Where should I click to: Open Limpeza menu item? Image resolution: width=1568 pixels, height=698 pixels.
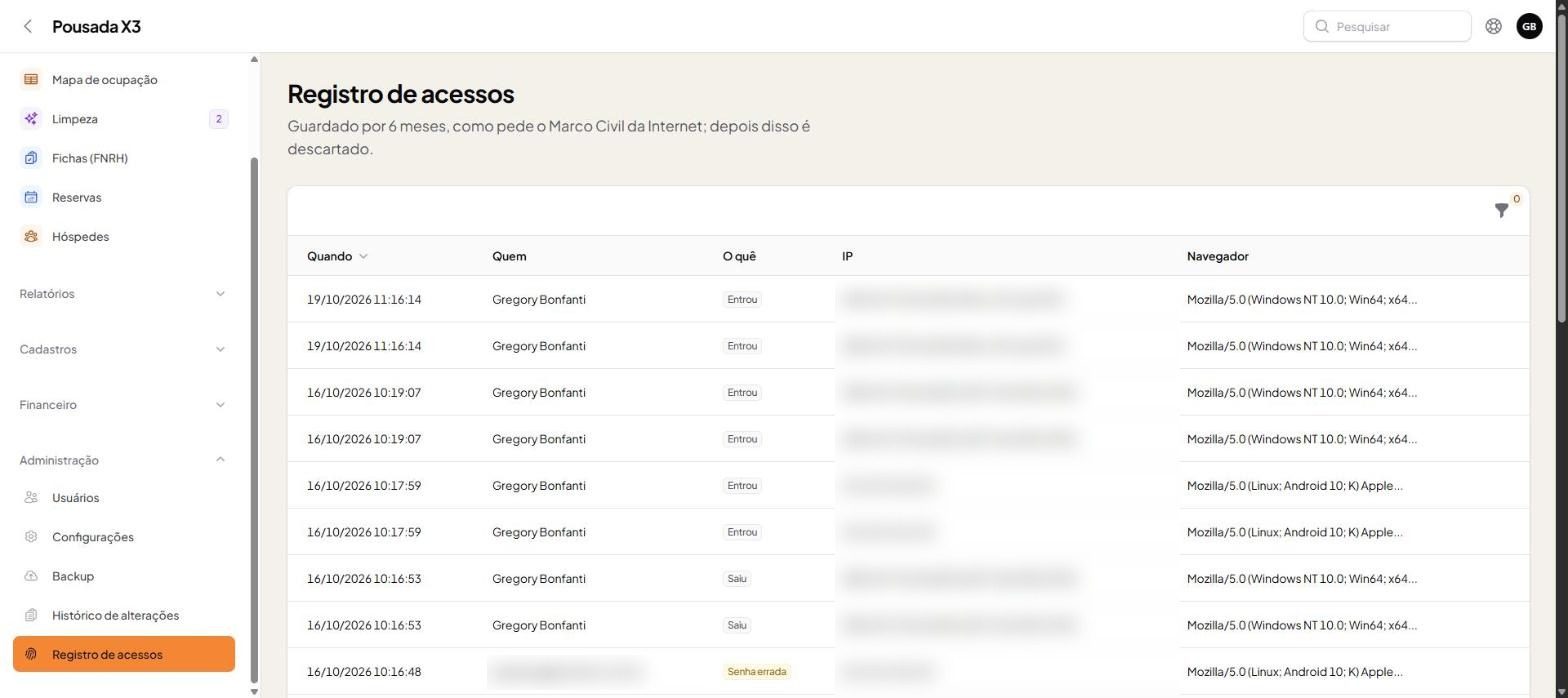(124, 119)
